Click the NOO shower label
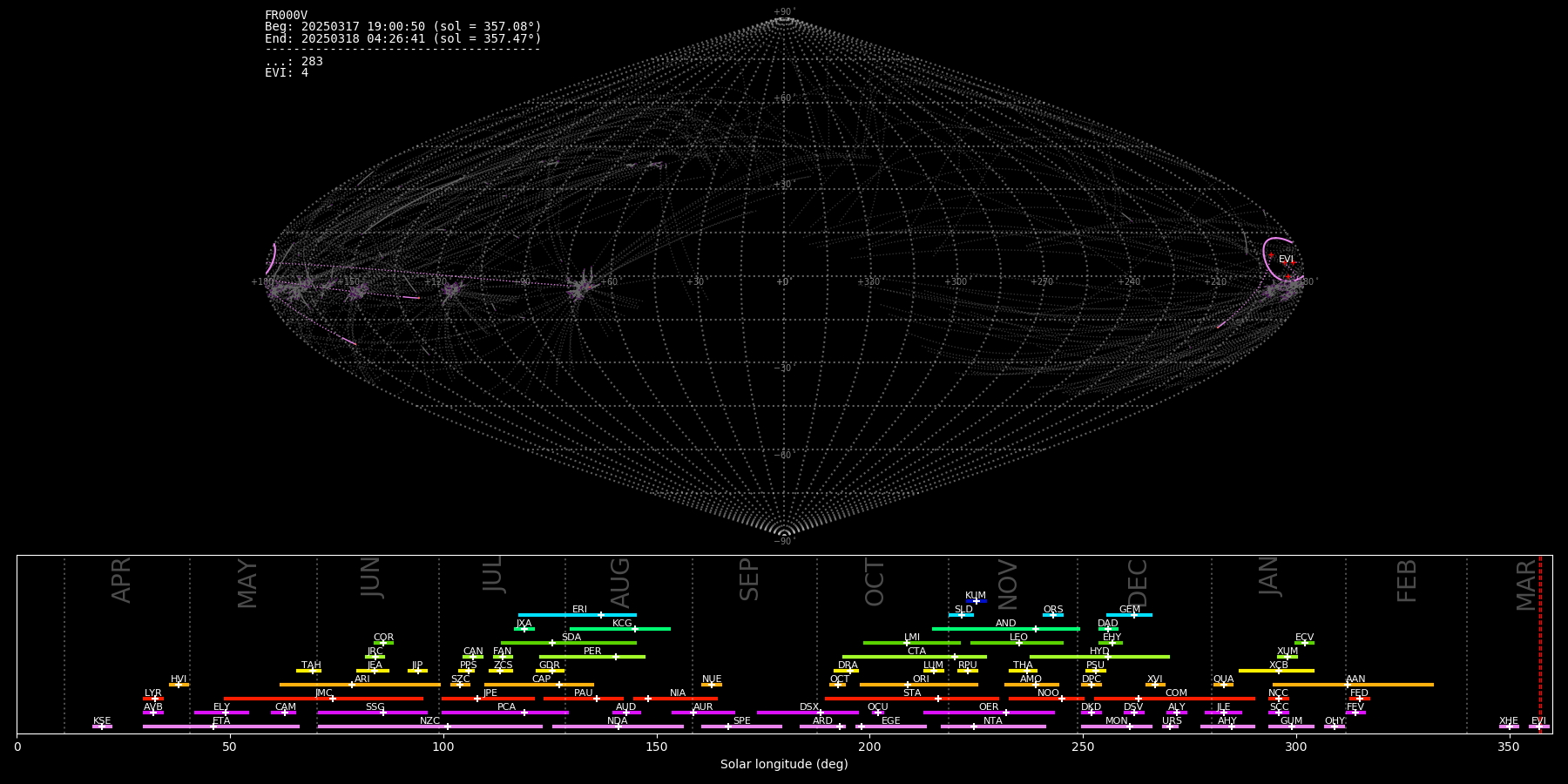Image resolution: width=1568 pixels, height=784 pixels. [x=1049, y=693]
